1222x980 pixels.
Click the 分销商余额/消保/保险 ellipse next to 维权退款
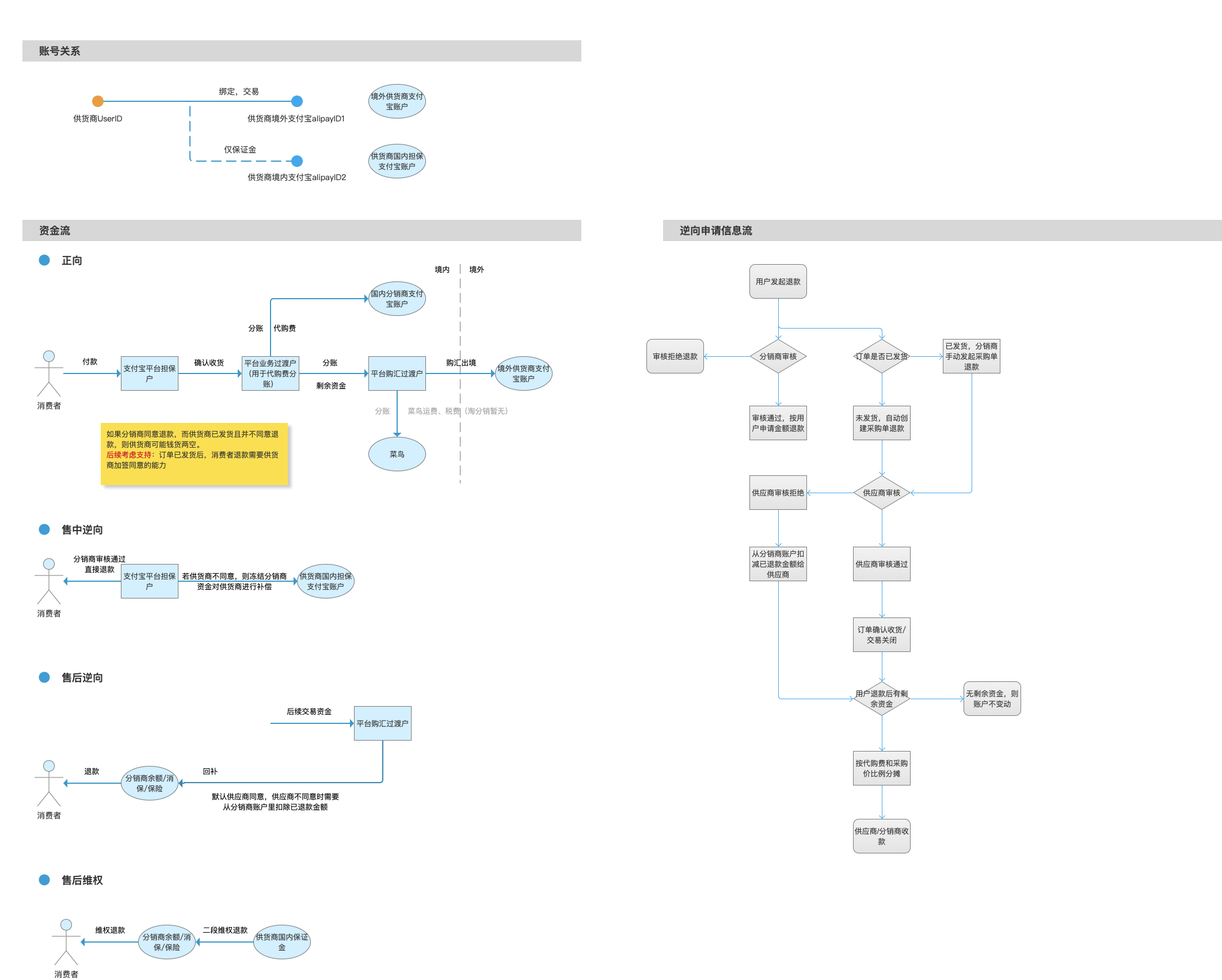point(167,942)
